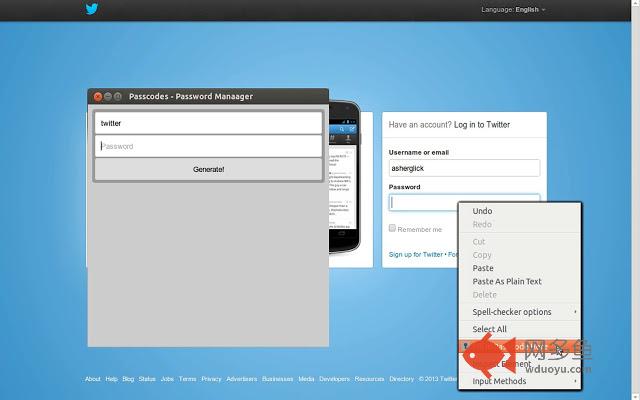Toggle the Remember me checkbox
The height and width of the screenshot is (400, 640).
392,228
